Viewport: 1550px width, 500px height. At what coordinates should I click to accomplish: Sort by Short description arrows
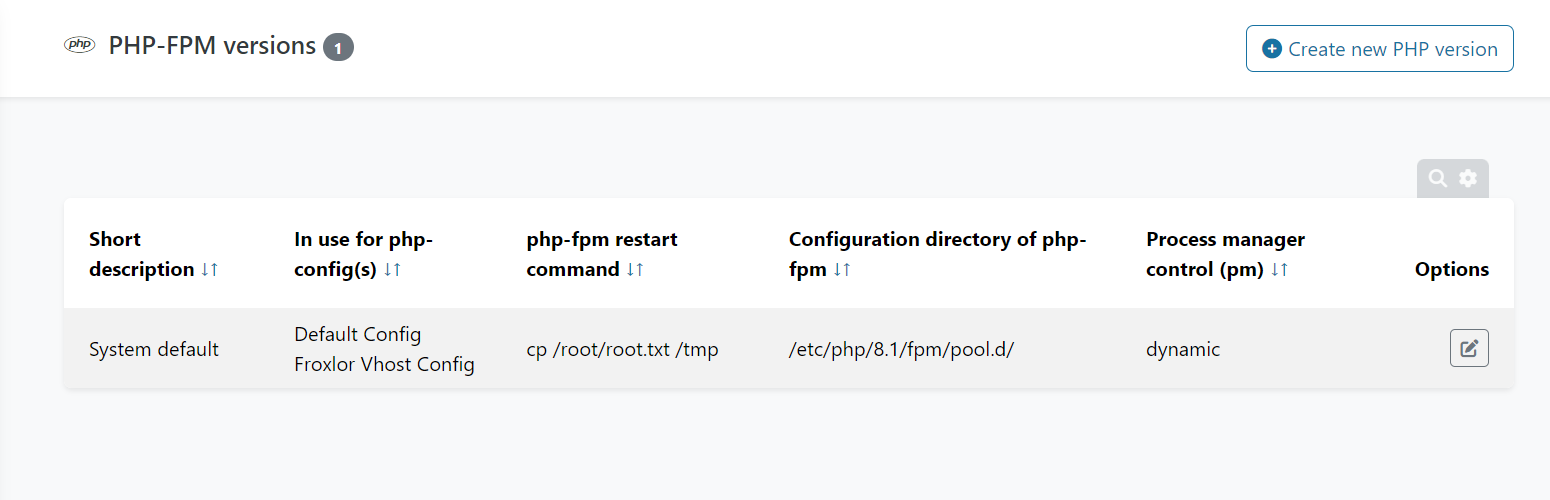click(209, 270)
